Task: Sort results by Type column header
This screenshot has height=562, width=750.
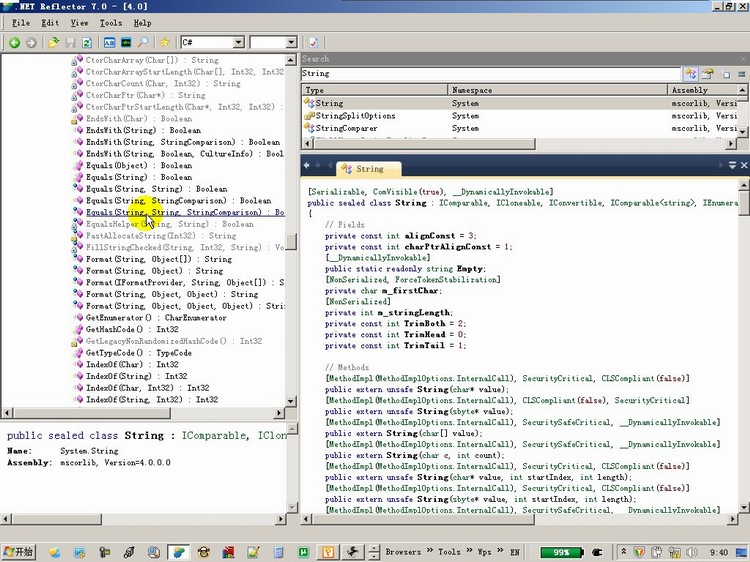Action: click(375, 90)
